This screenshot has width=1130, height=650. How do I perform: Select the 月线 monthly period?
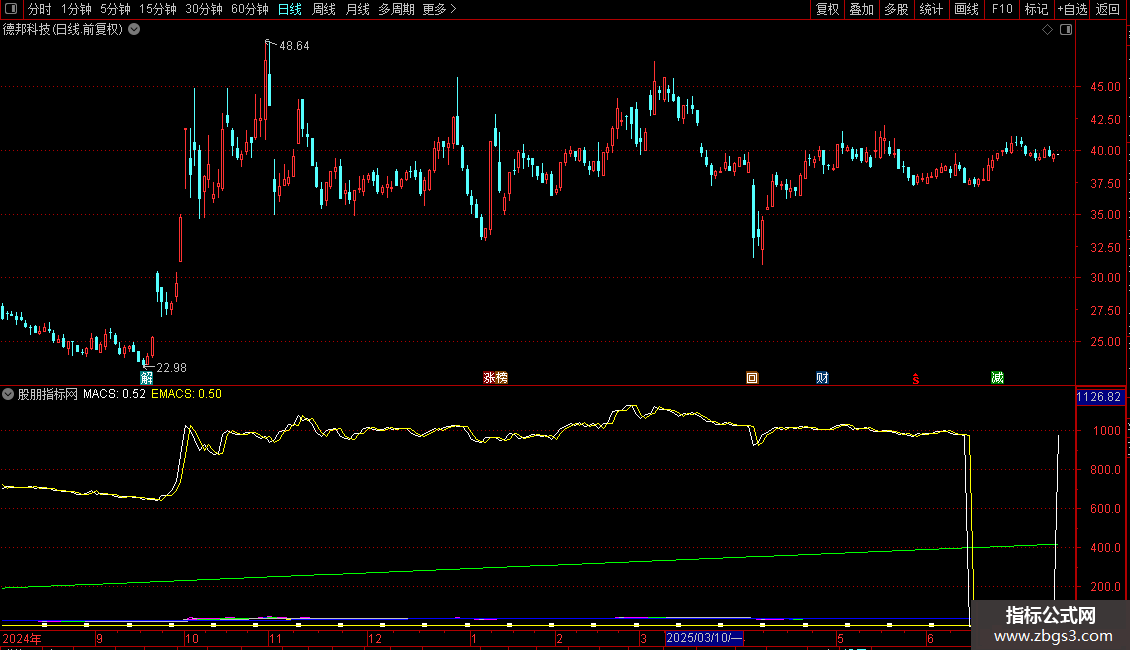357,9
